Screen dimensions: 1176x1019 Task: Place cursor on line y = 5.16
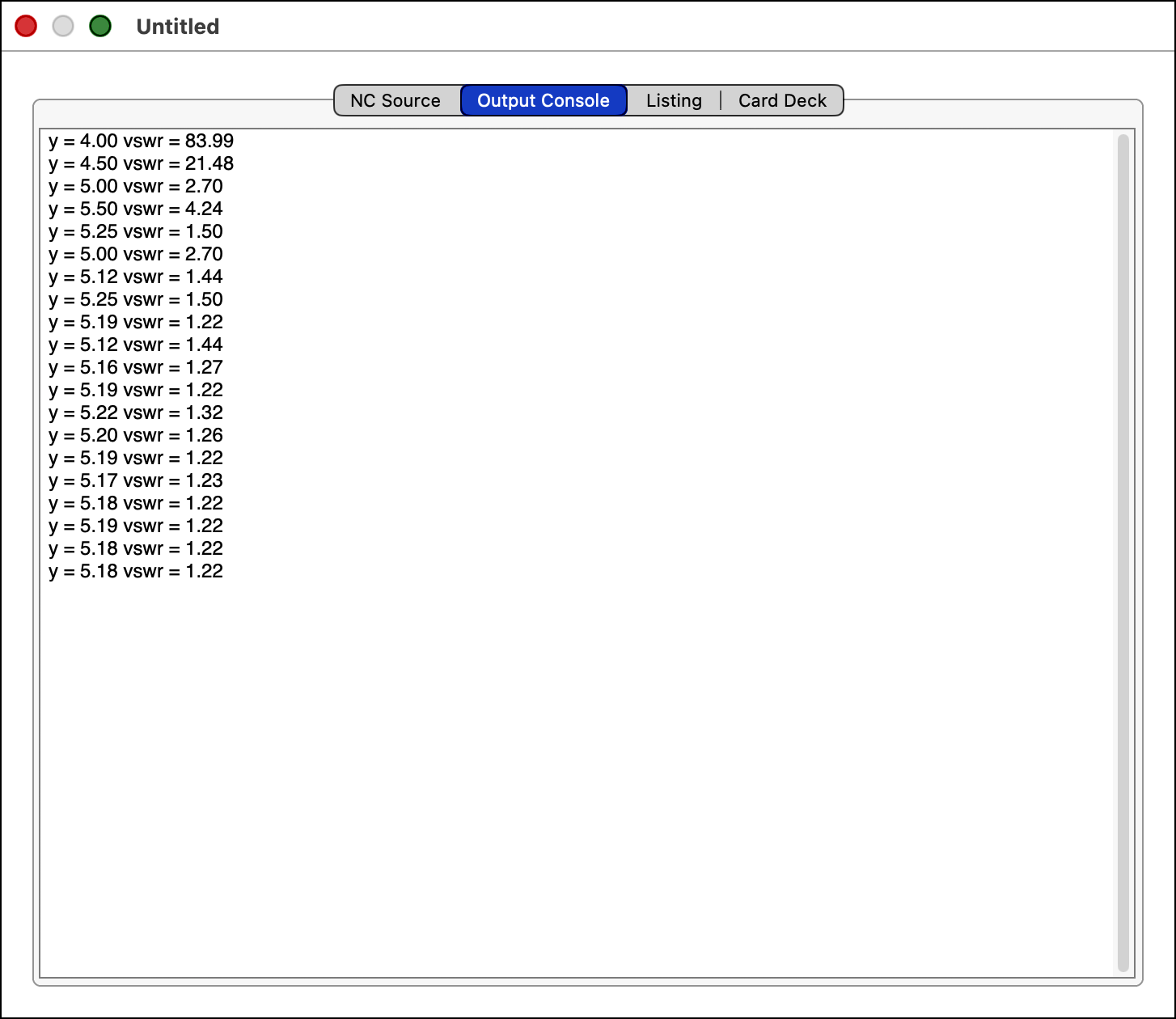[x=135, y=368]
